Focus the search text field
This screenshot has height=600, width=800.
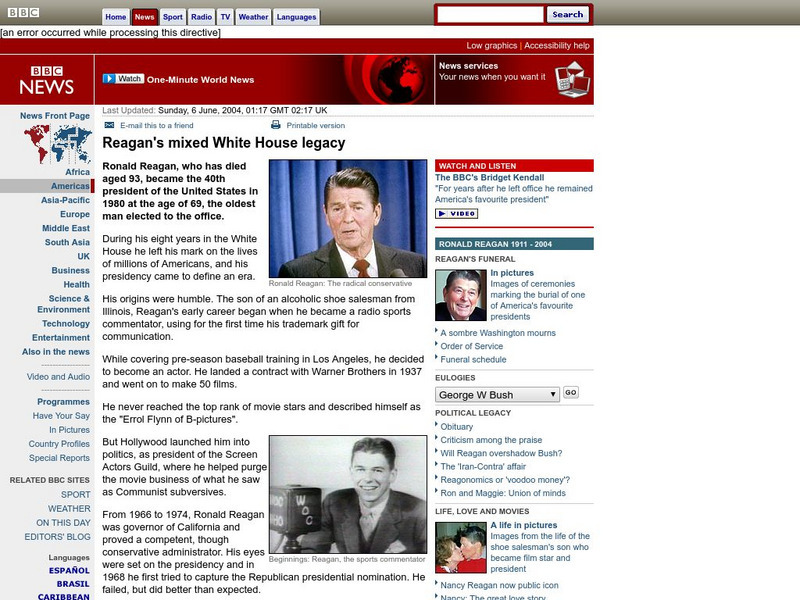(x=490, y=14)
